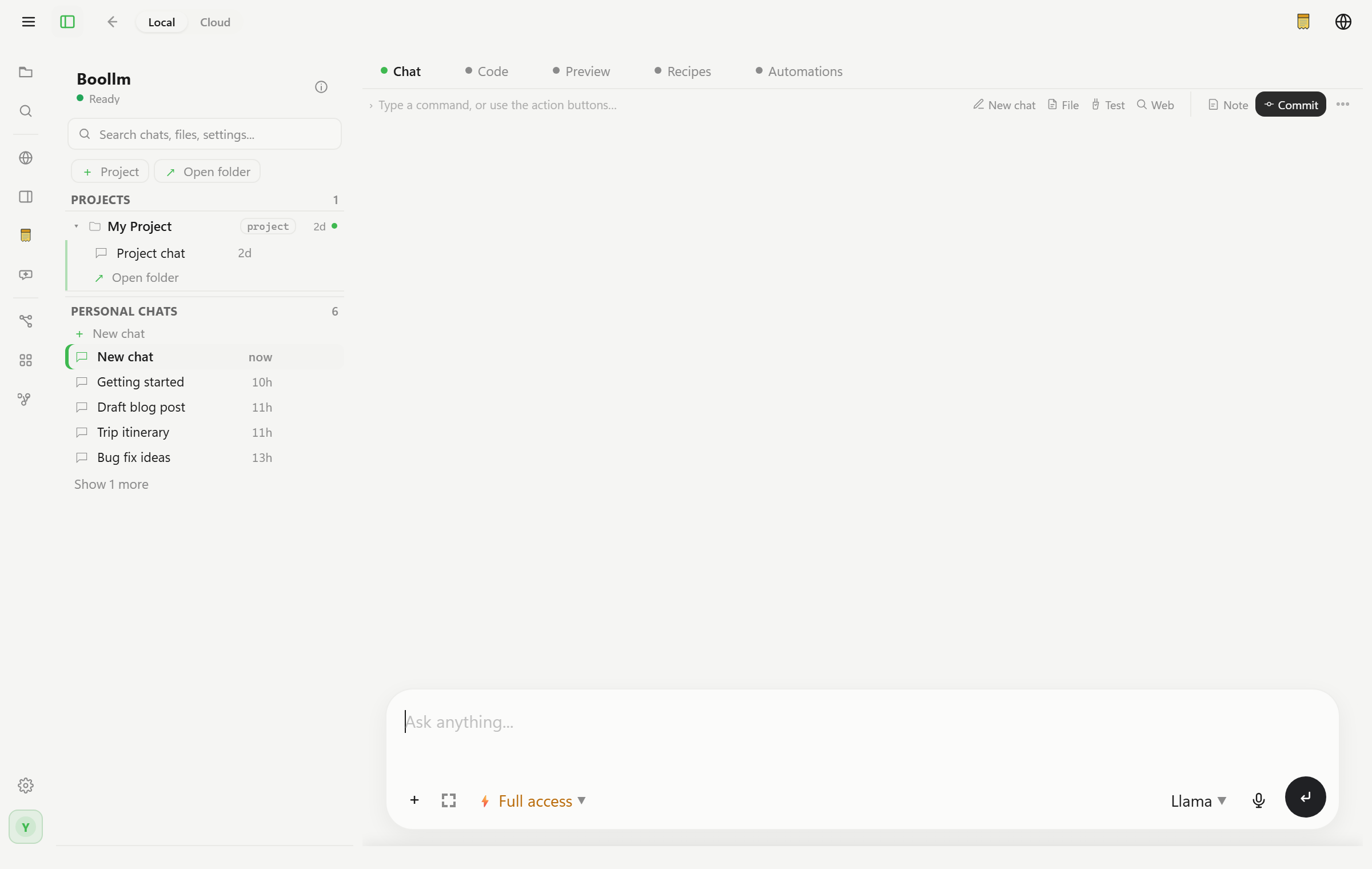
Task: Click the share nodes icon in left rail
Action: click(26, 321)
